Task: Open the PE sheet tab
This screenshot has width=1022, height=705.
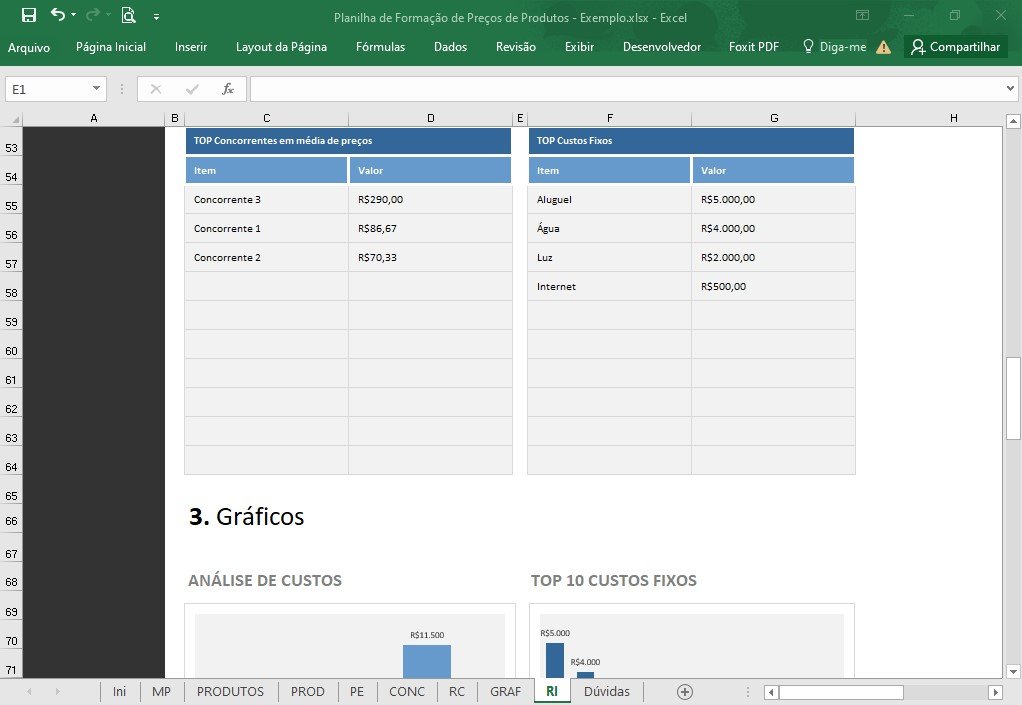Action: click(x=357, y=691)
